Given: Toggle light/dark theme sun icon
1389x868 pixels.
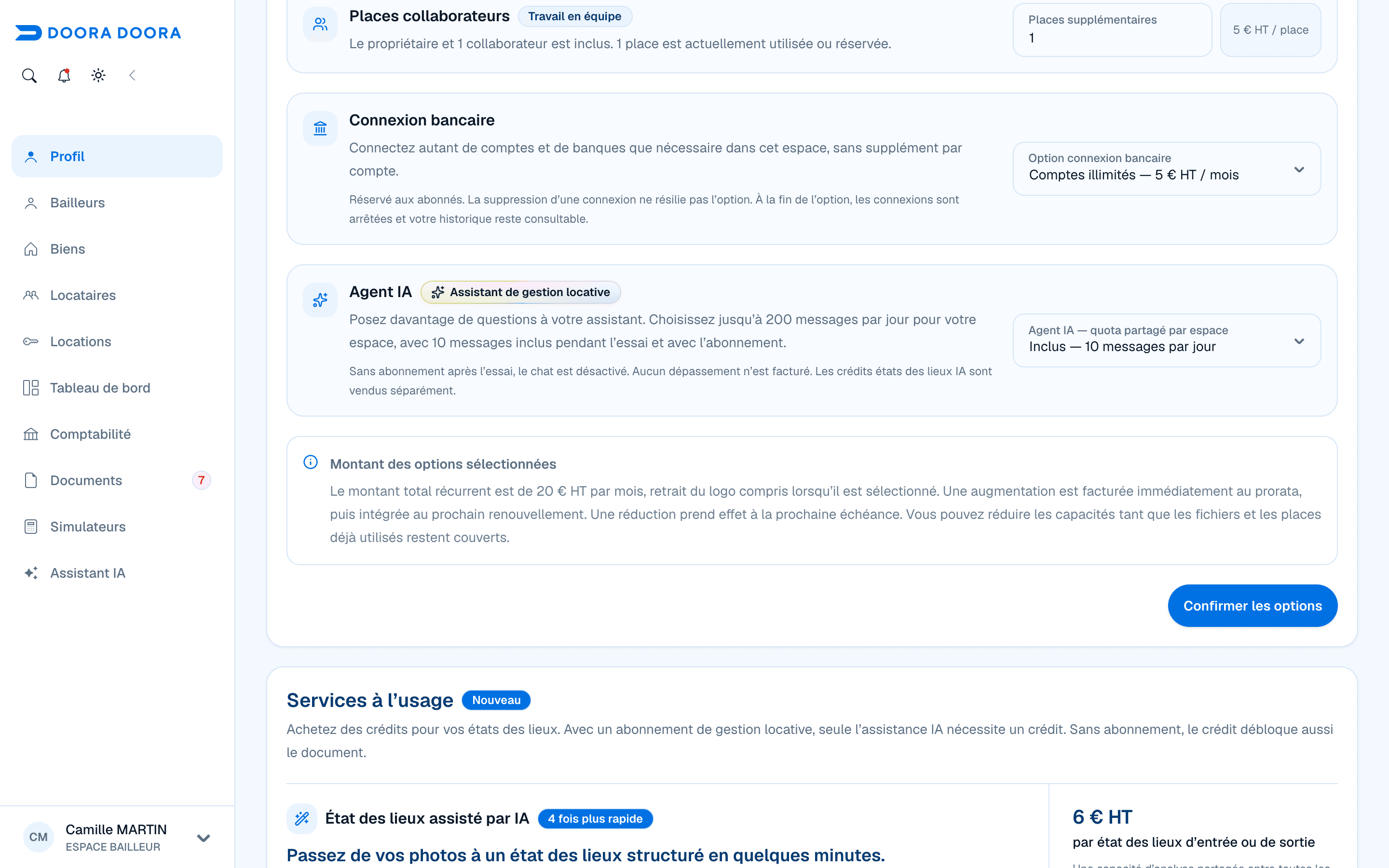Looking at the screenshot, I should pos(98,75).
